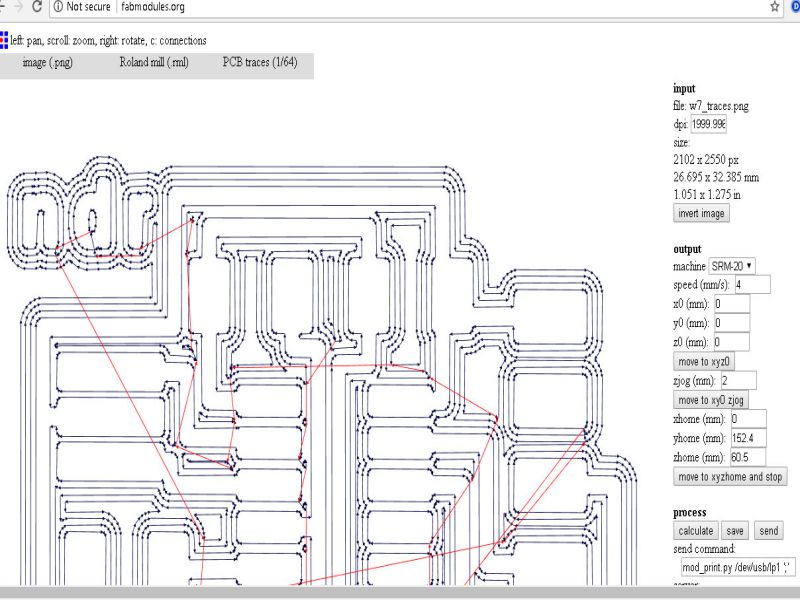Click the send button
800x600 pixels.
pos(768,531)
